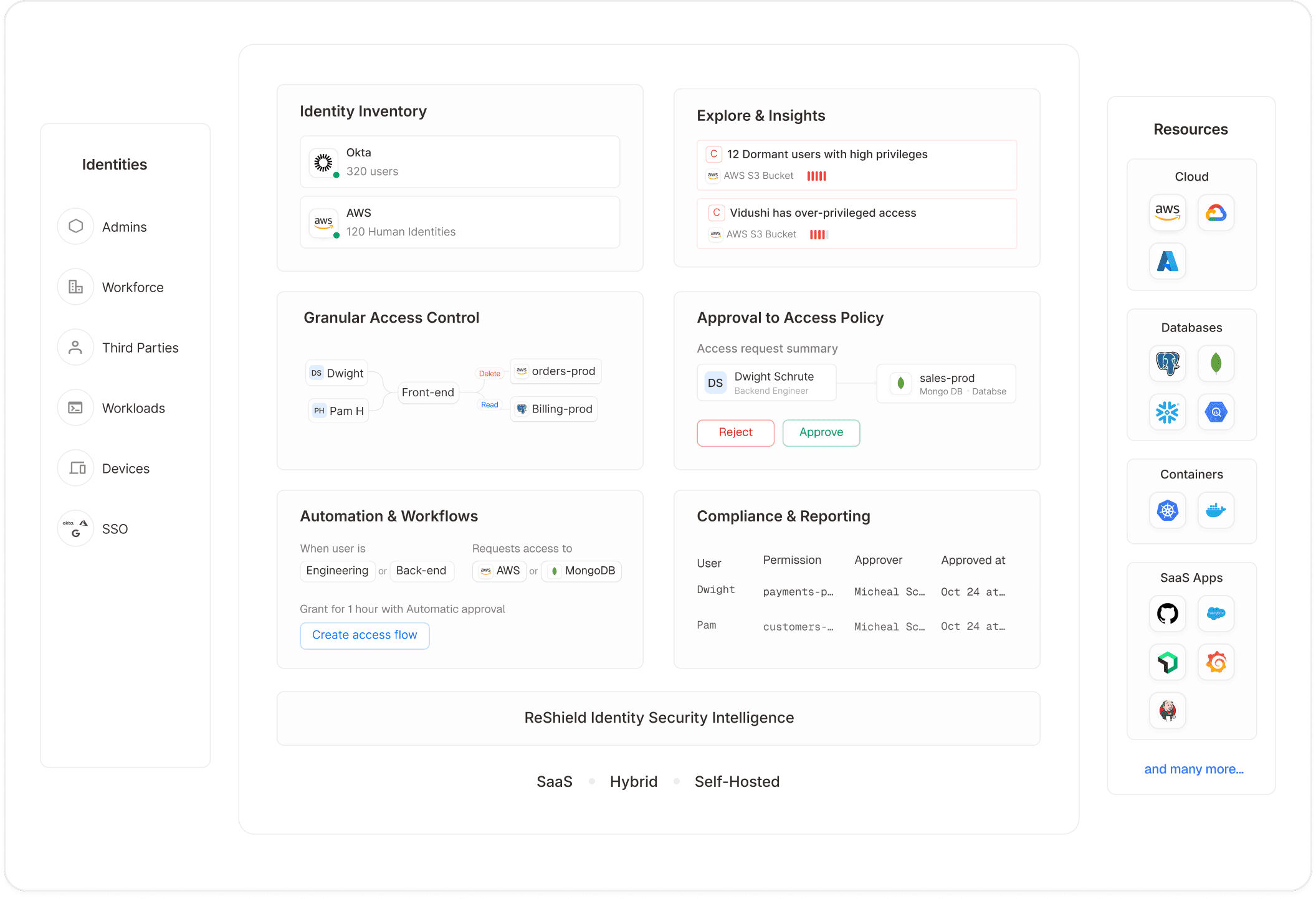Click the PostgreSQL database icon
This screenshot has height=899, width=1316.
click(1167, 363)
